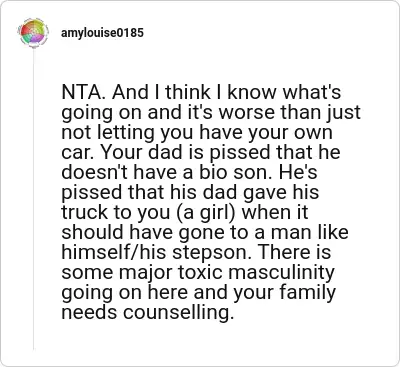Click the line "pissed that his dad gave his"
Viewport: 400px width, 367px height.
[x=190, y=192]
